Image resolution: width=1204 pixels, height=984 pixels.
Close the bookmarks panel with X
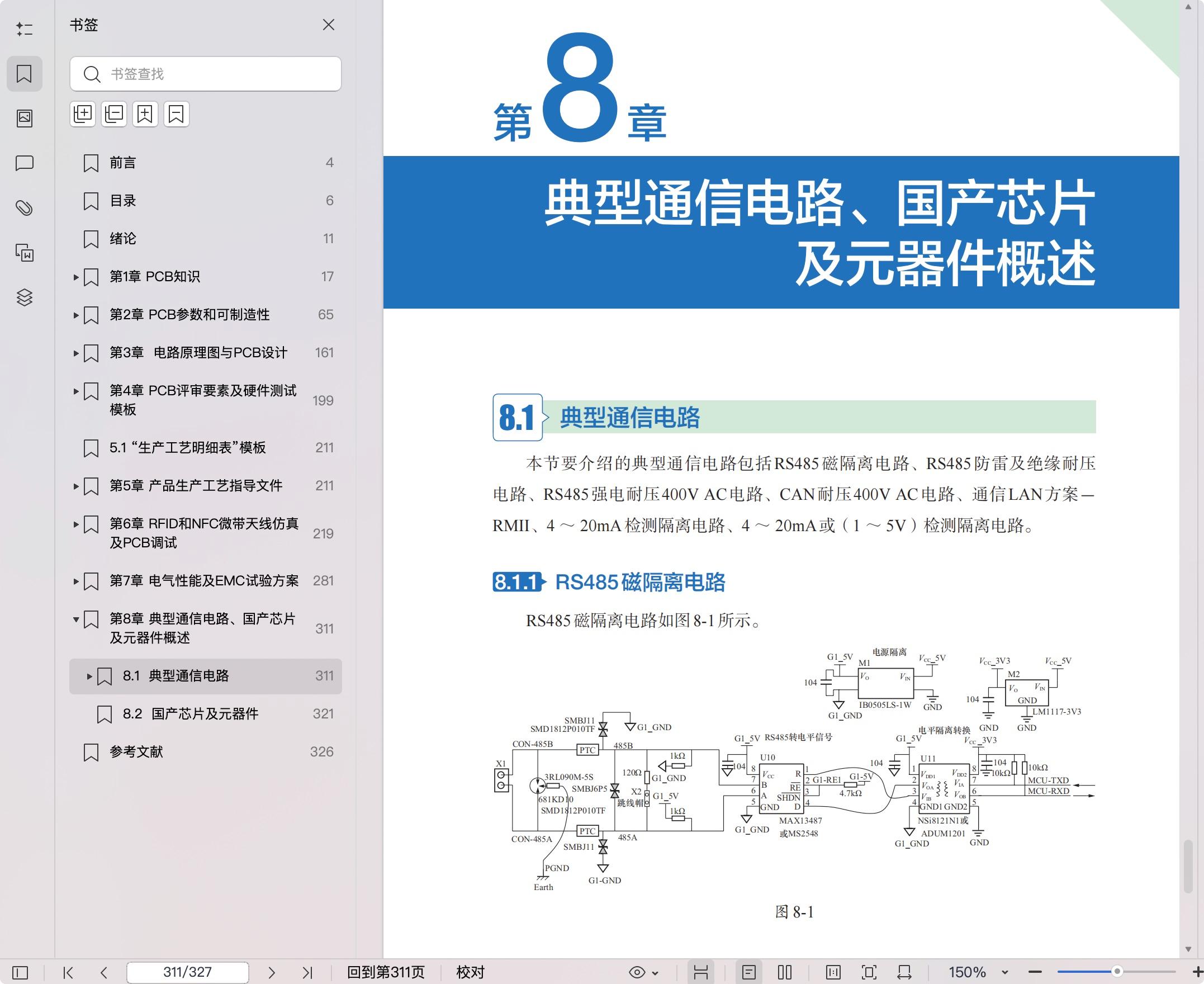click(x=329, y=25)
